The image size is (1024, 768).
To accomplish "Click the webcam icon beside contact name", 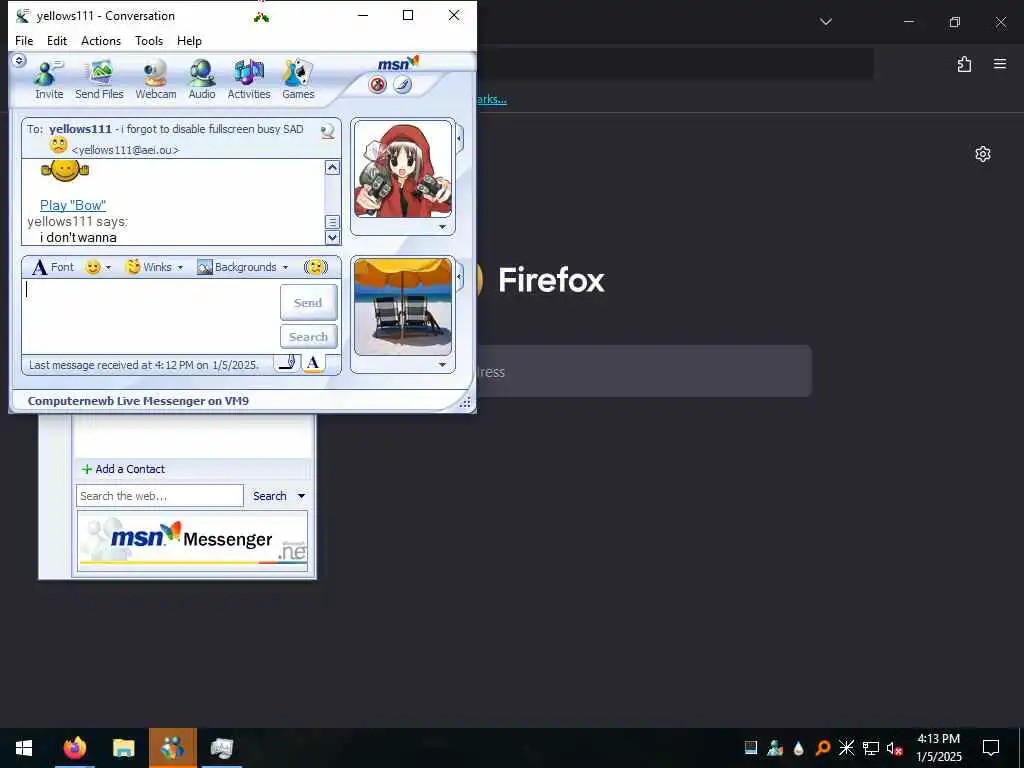I will point(328,131).
